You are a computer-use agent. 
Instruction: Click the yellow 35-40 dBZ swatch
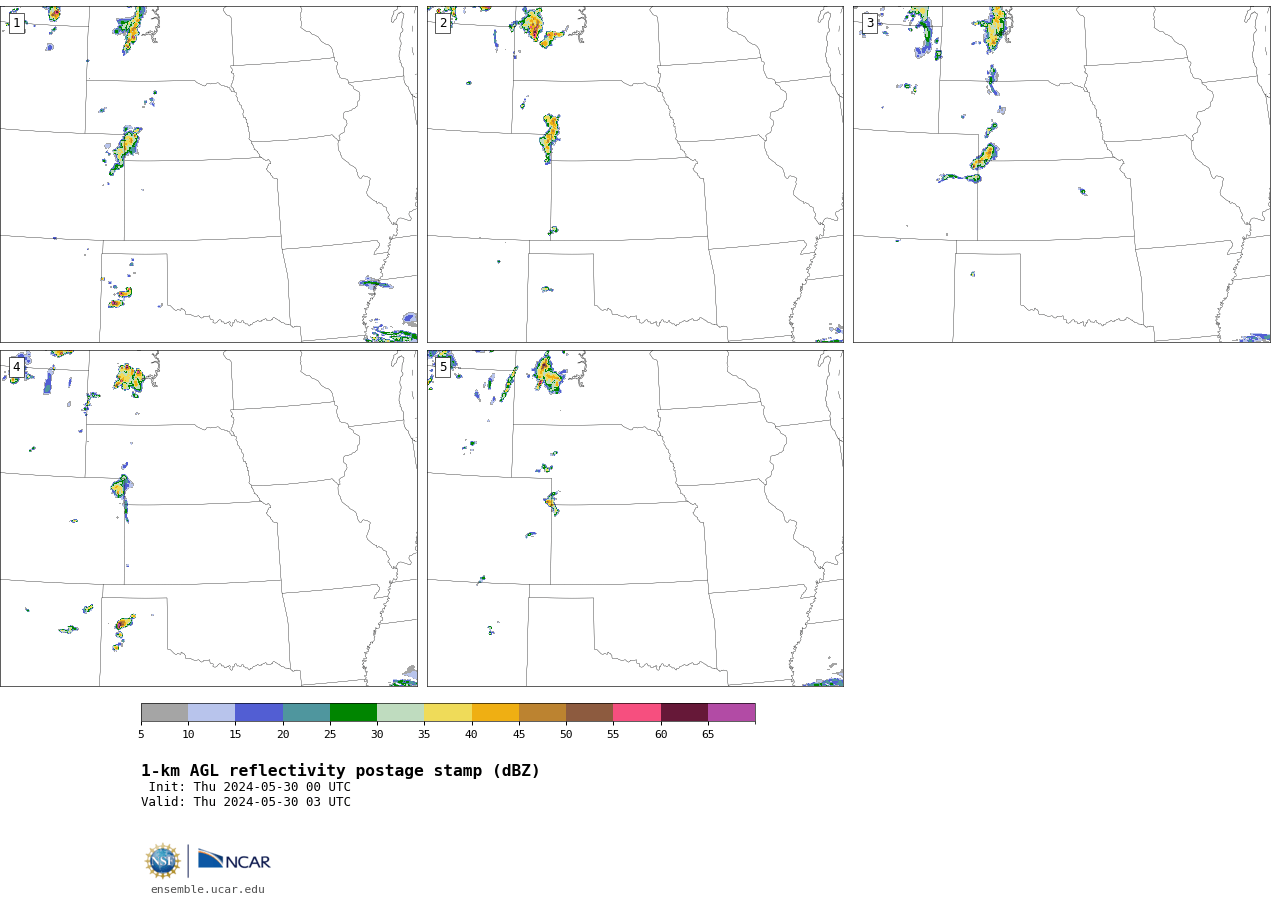[x=448, y=713]
